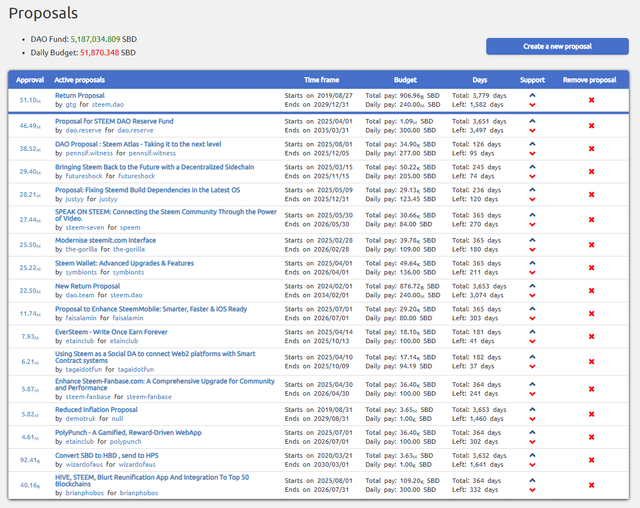Screen dimensions: 640x508
Task: Downvote Proposal for STEEM DAO Reserve Fund
Action: (532, 131)
